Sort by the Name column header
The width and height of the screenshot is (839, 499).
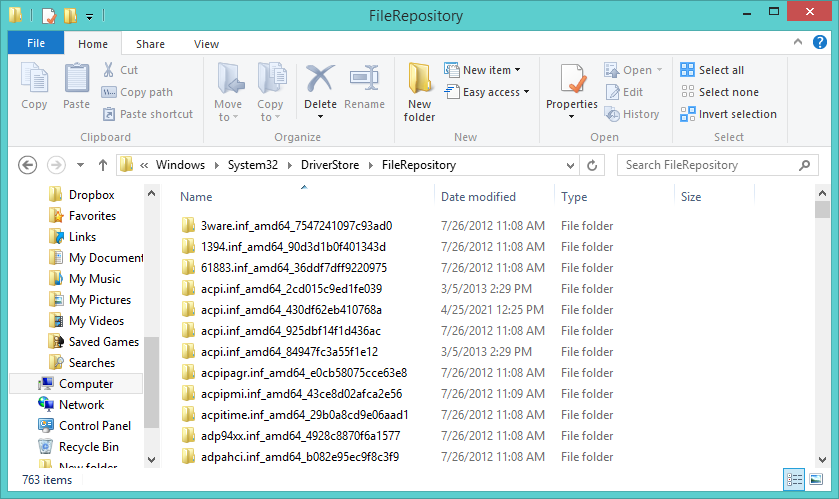[196, 197]
